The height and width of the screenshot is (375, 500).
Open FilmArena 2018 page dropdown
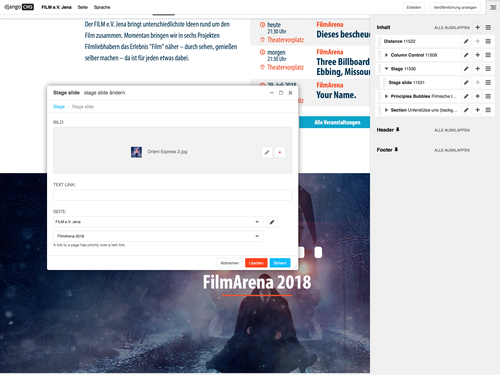[x=158, y=236]
